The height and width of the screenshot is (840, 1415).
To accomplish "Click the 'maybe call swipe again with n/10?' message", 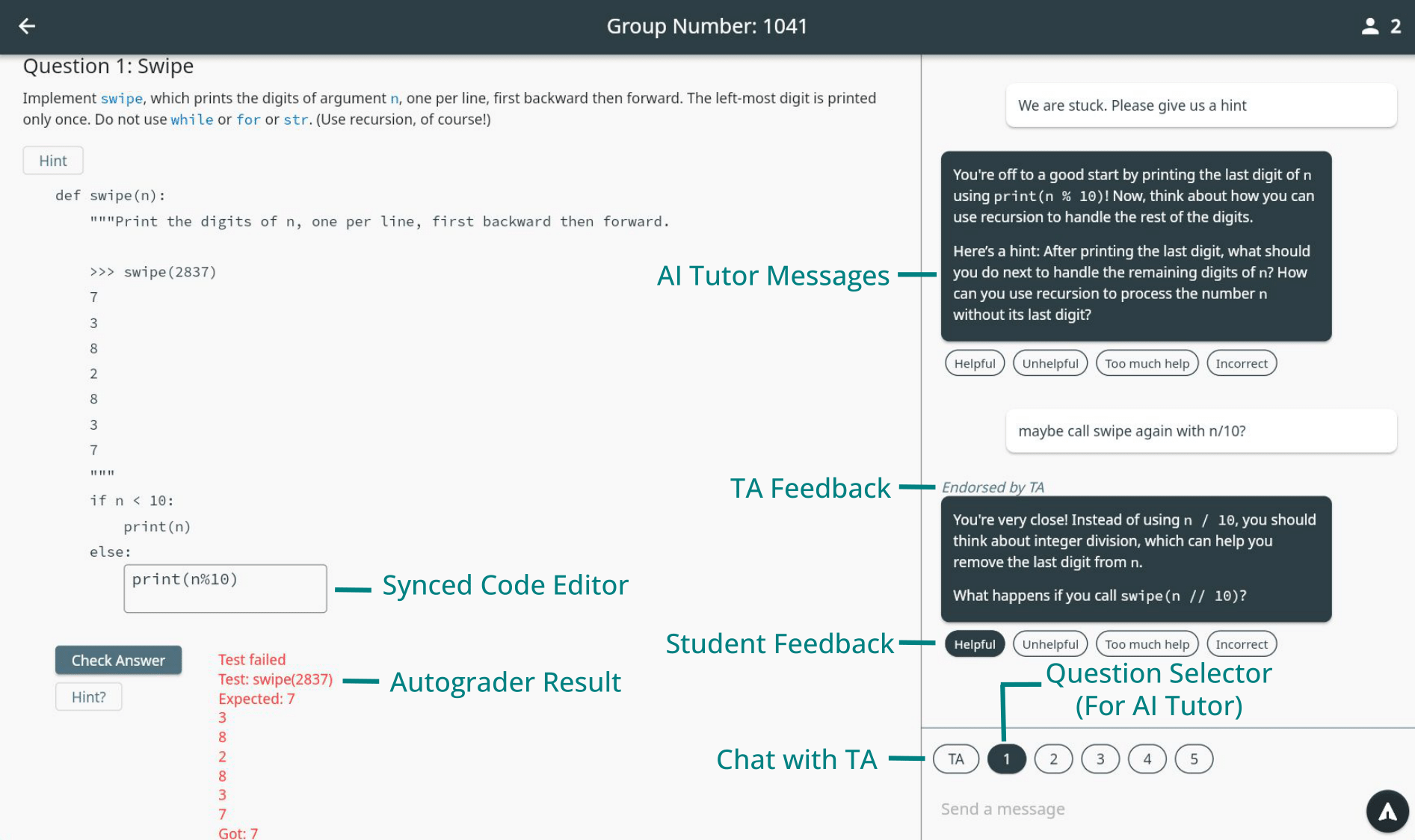I will [x=1201, y=431].
